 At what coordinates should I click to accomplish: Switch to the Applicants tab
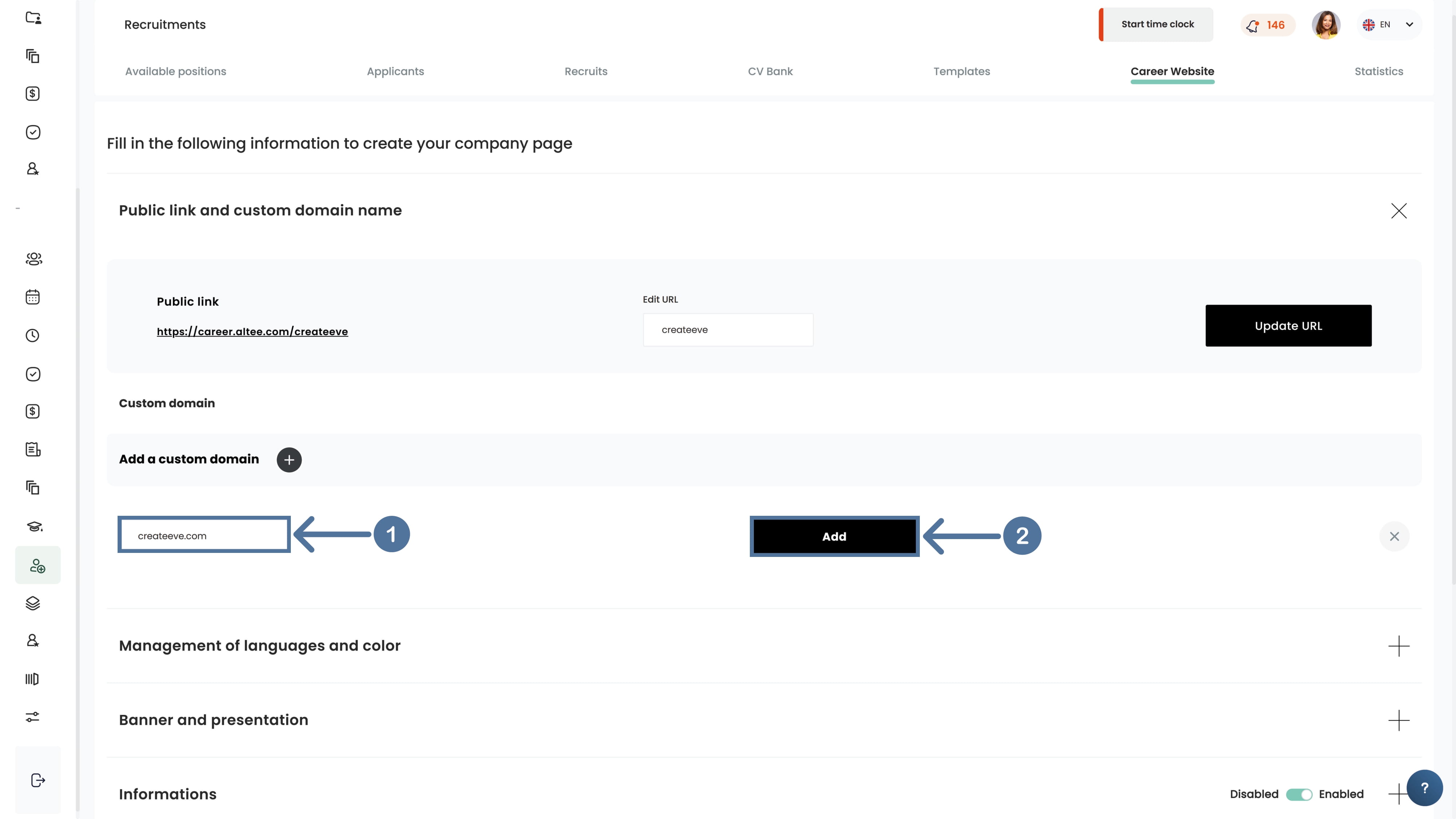click(395, 72)
